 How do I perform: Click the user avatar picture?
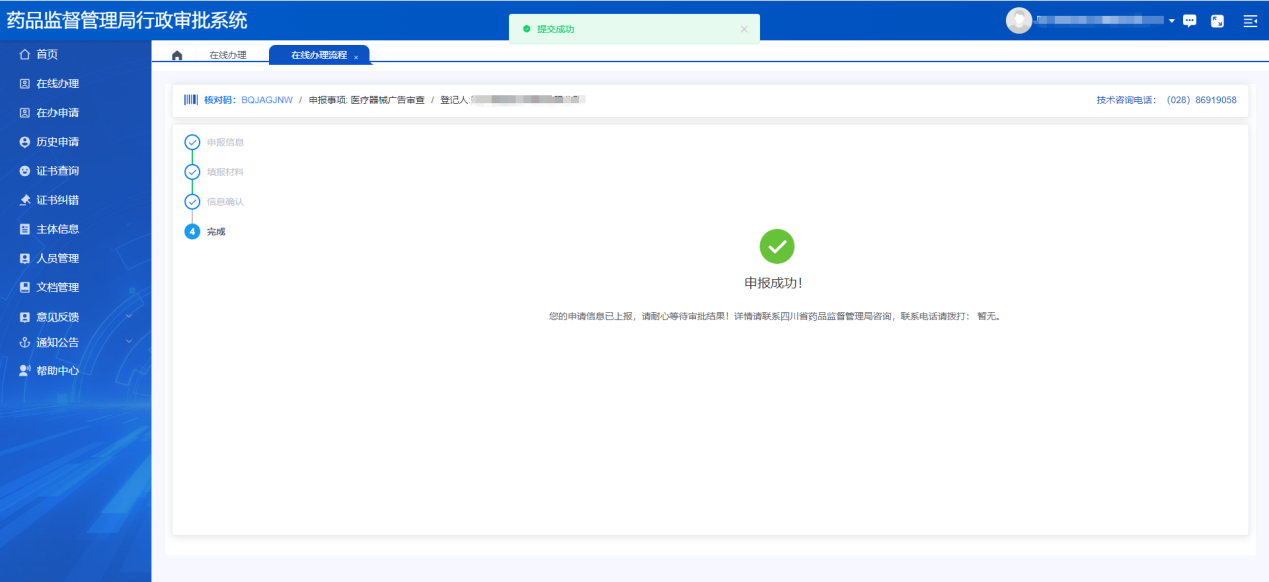coord(1018,21)
